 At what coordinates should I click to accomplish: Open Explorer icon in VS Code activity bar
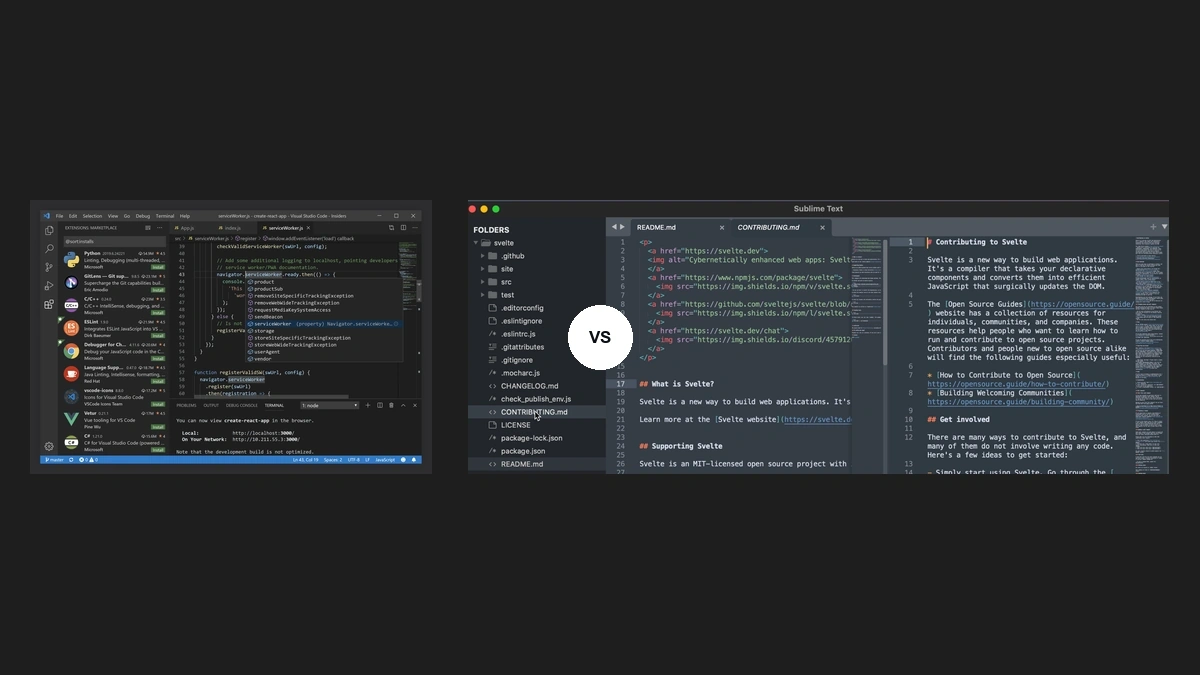(49, 230)
